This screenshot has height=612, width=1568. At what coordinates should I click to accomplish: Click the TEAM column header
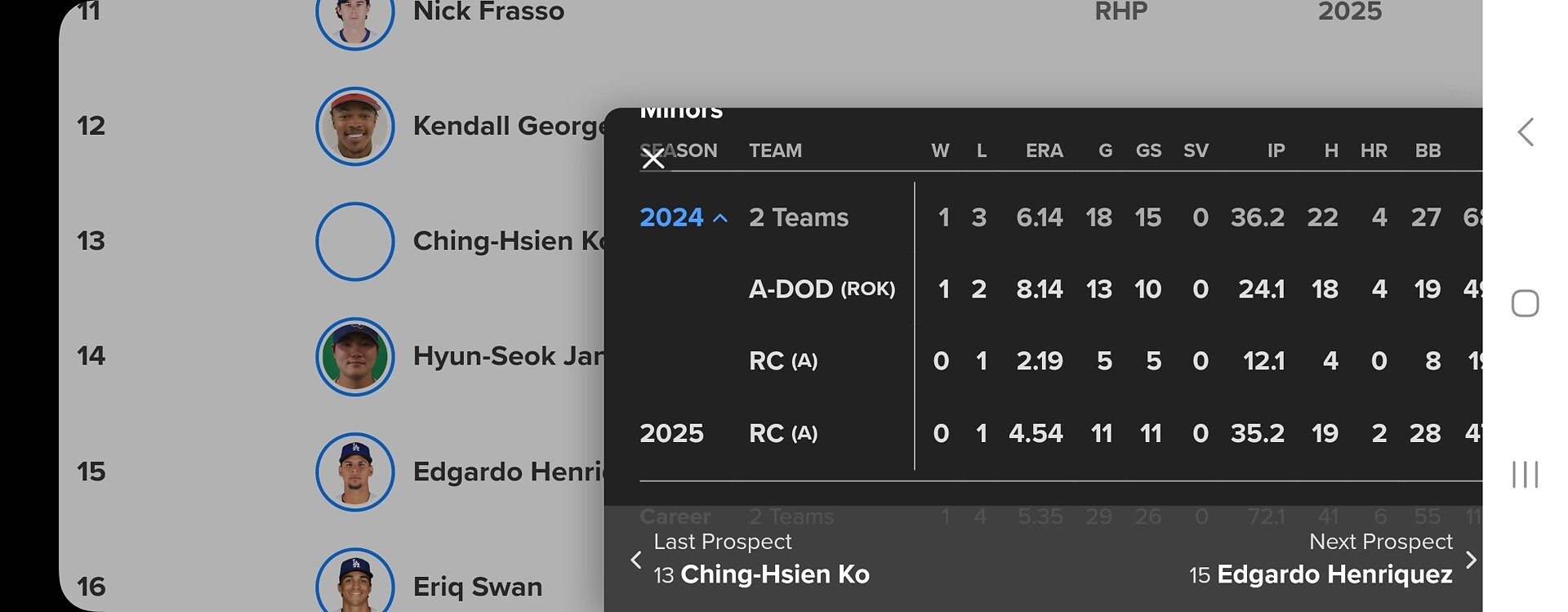[x=775, y=150]
